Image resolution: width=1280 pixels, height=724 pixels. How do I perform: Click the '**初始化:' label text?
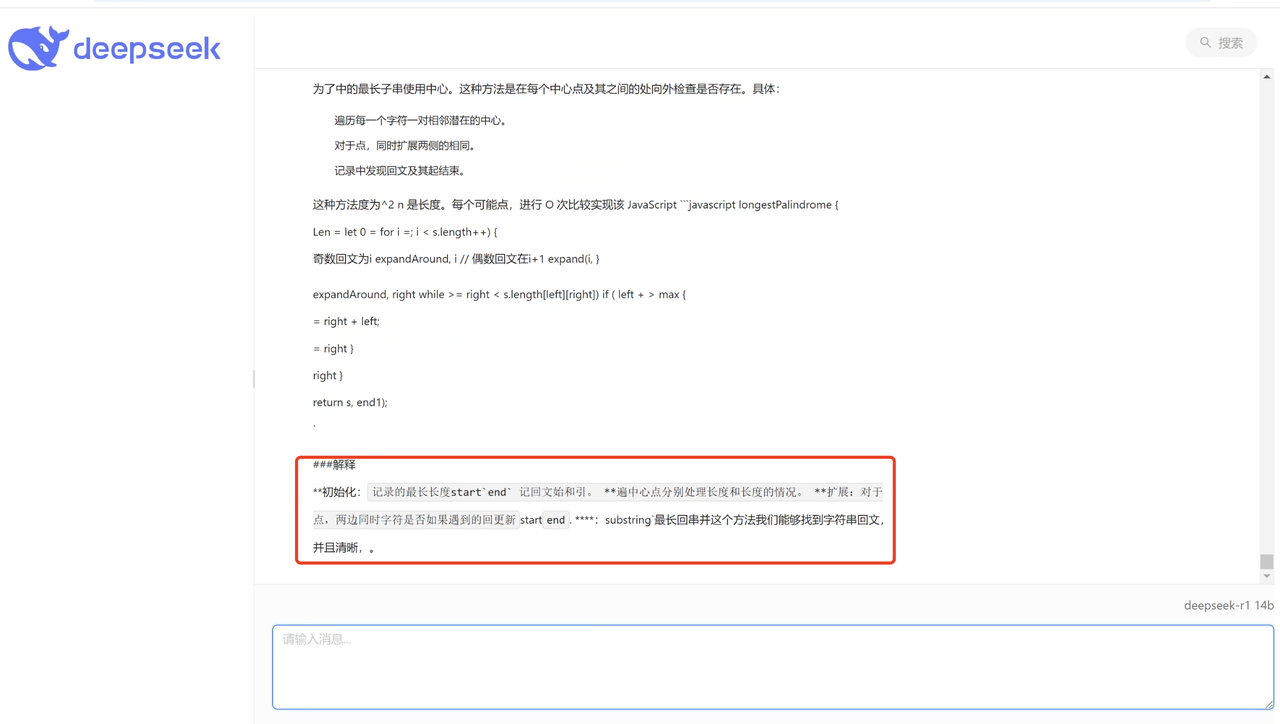click(337, 492)
